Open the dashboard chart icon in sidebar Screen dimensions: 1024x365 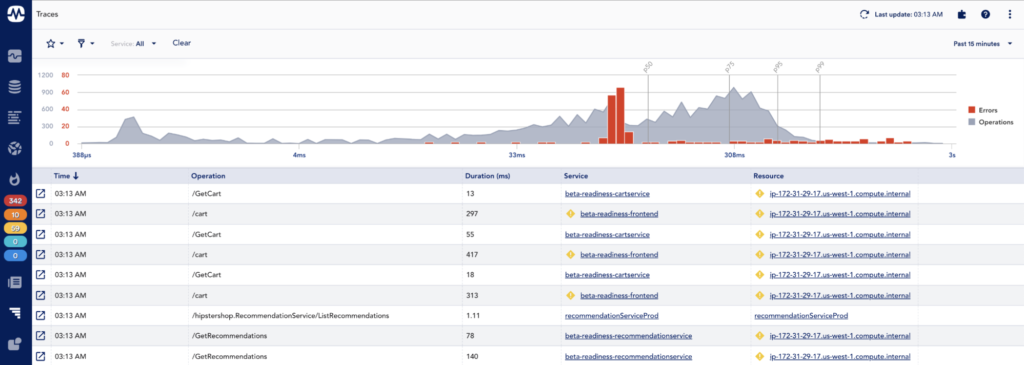15,56
